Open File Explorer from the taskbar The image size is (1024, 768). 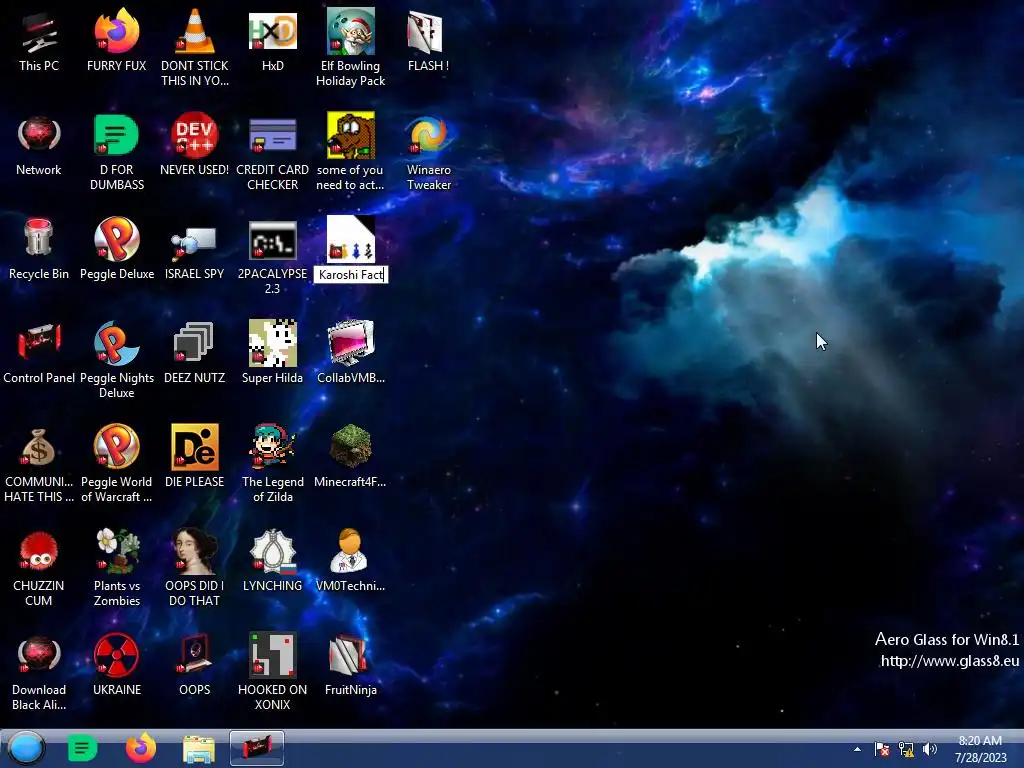point(199,748)
